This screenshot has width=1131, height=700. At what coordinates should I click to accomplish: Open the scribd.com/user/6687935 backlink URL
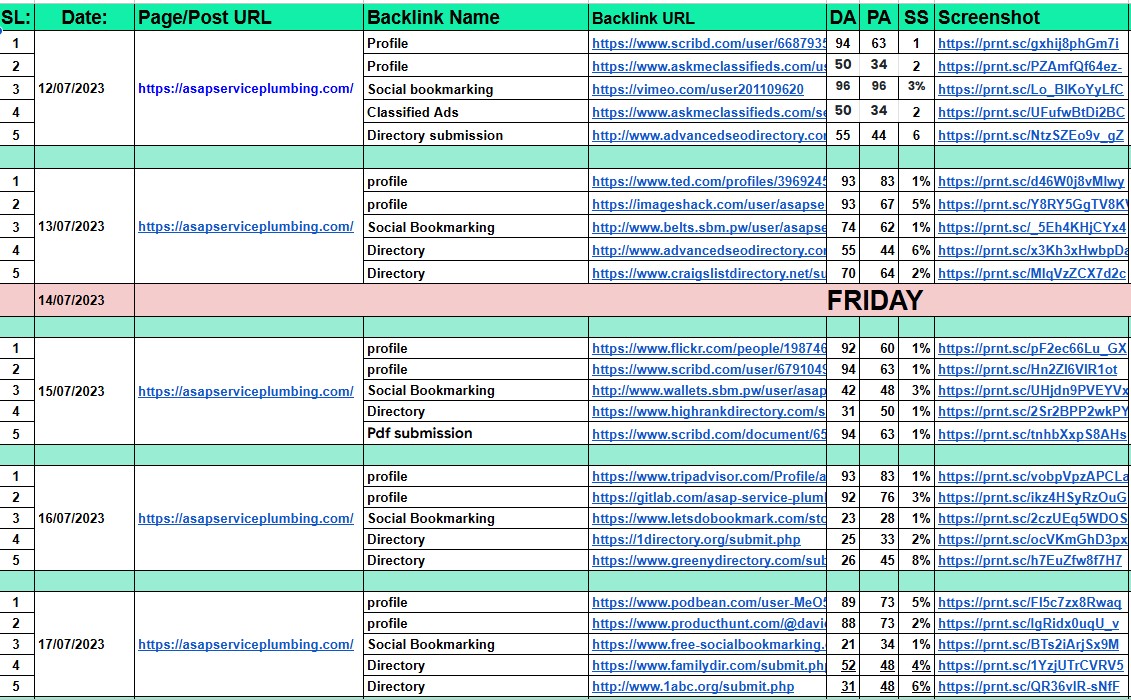[x=708, y=43]
